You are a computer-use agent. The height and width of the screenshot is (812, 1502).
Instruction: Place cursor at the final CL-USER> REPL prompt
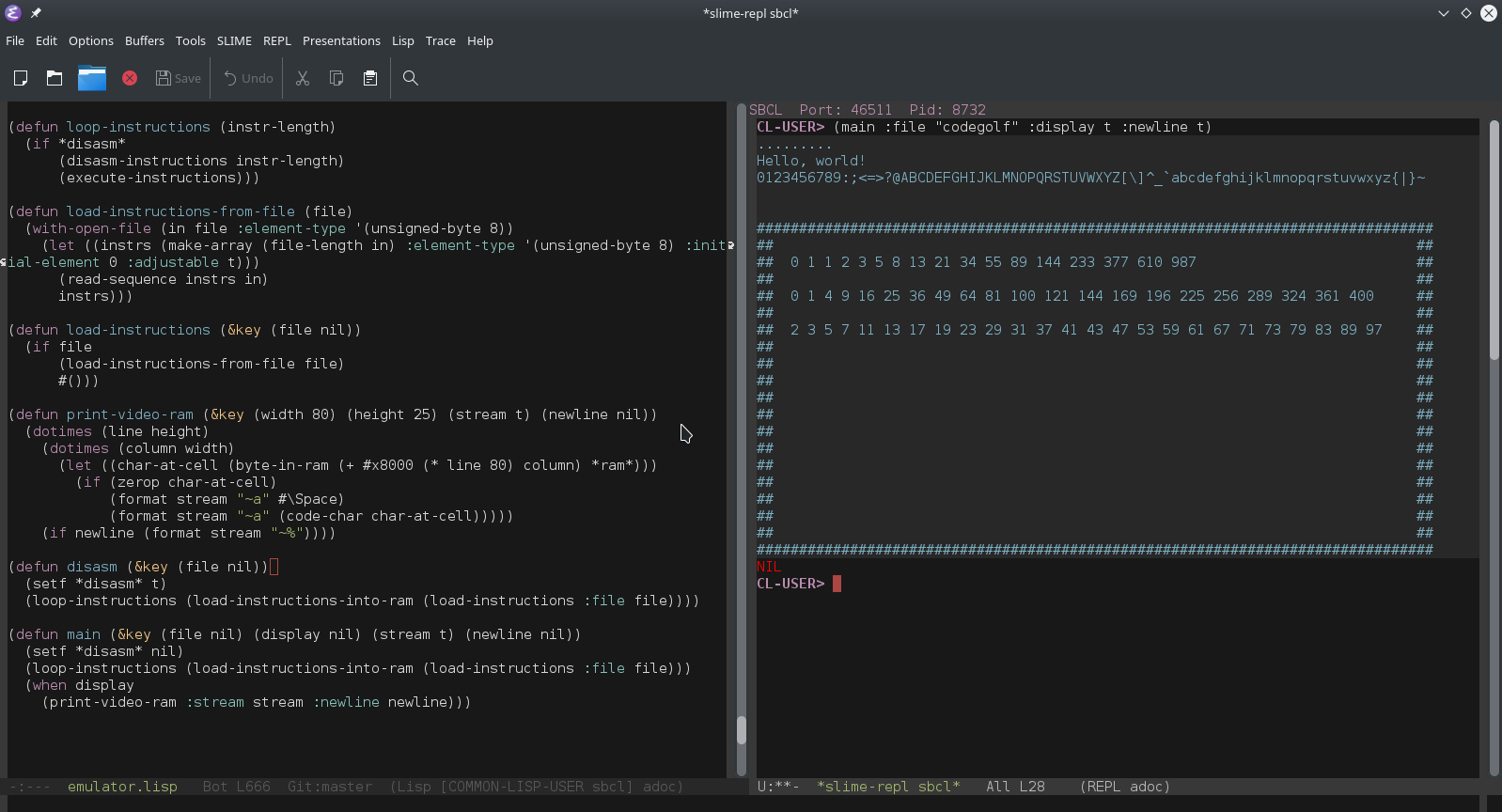coord(837,584)
